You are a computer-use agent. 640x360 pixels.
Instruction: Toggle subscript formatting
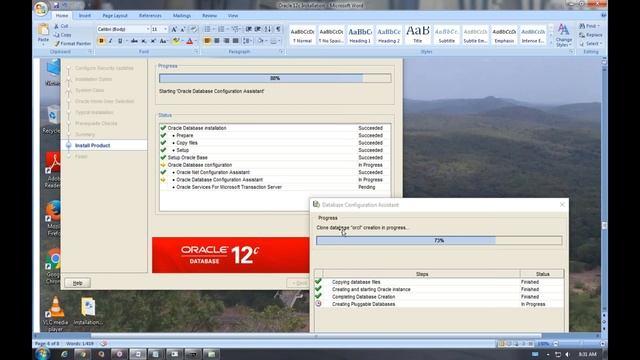pyautogui.click(x=144, y=41)
